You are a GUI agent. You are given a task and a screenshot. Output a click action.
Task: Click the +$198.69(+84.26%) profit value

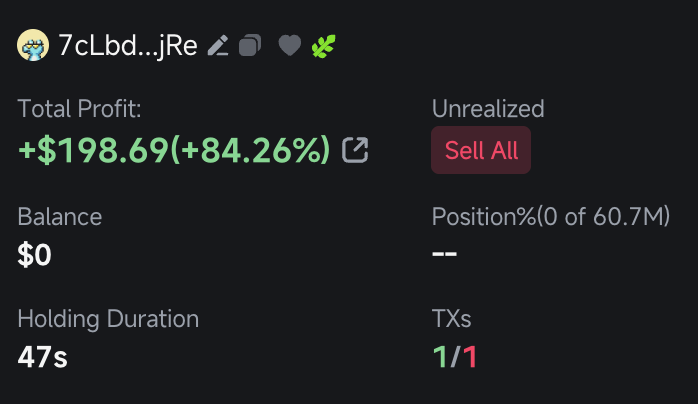[x=175, y=151]
